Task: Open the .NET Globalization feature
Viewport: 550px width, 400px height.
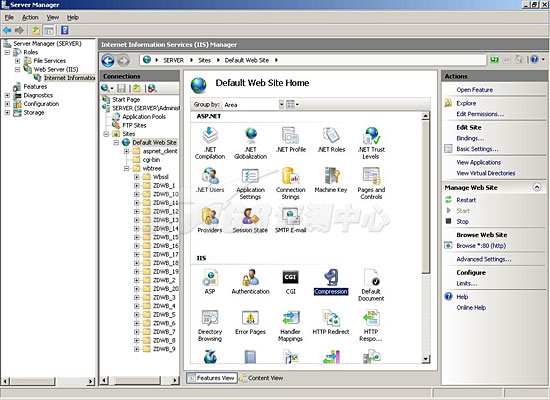Action: click(x=250, y=143)
